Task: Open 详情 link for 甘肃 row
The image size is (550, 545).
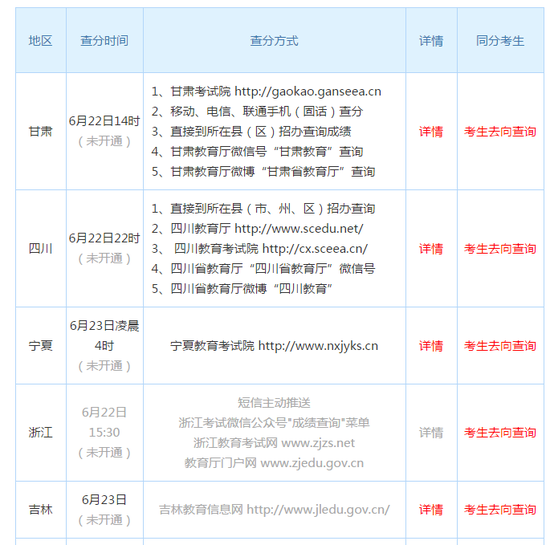Action: pyautogui.click(x=431, y=132)
